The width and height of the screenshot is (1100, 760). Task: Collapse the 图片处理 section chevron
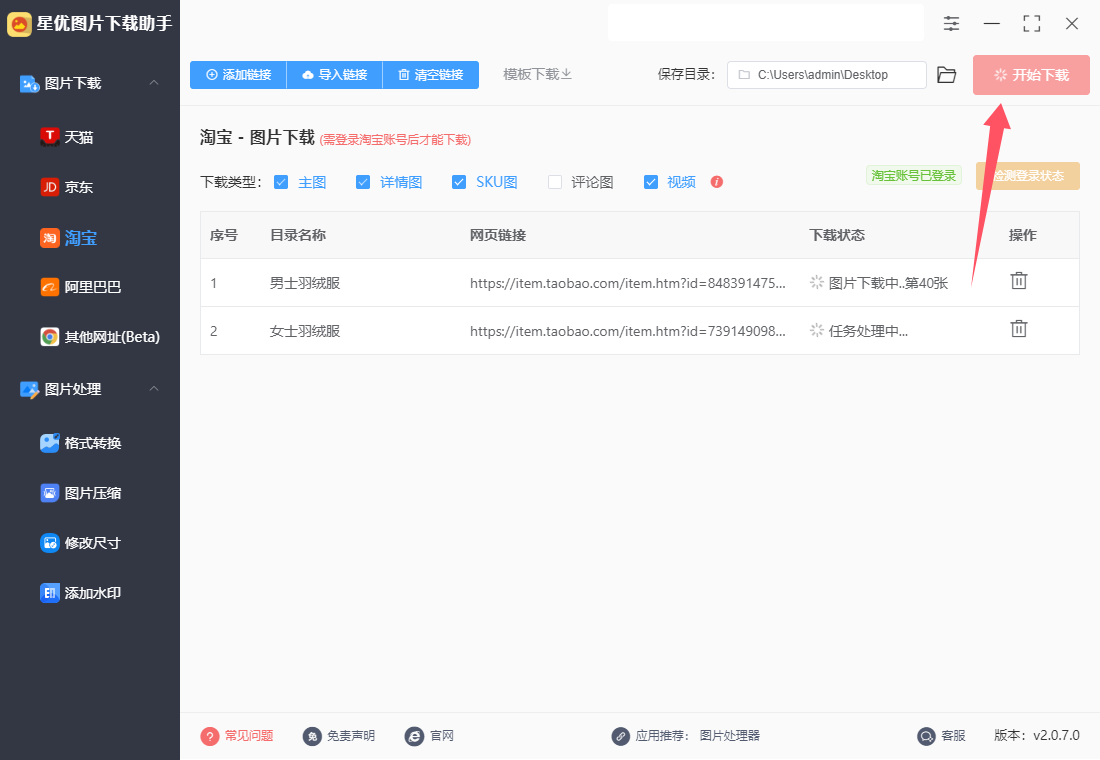click(154, 389)
